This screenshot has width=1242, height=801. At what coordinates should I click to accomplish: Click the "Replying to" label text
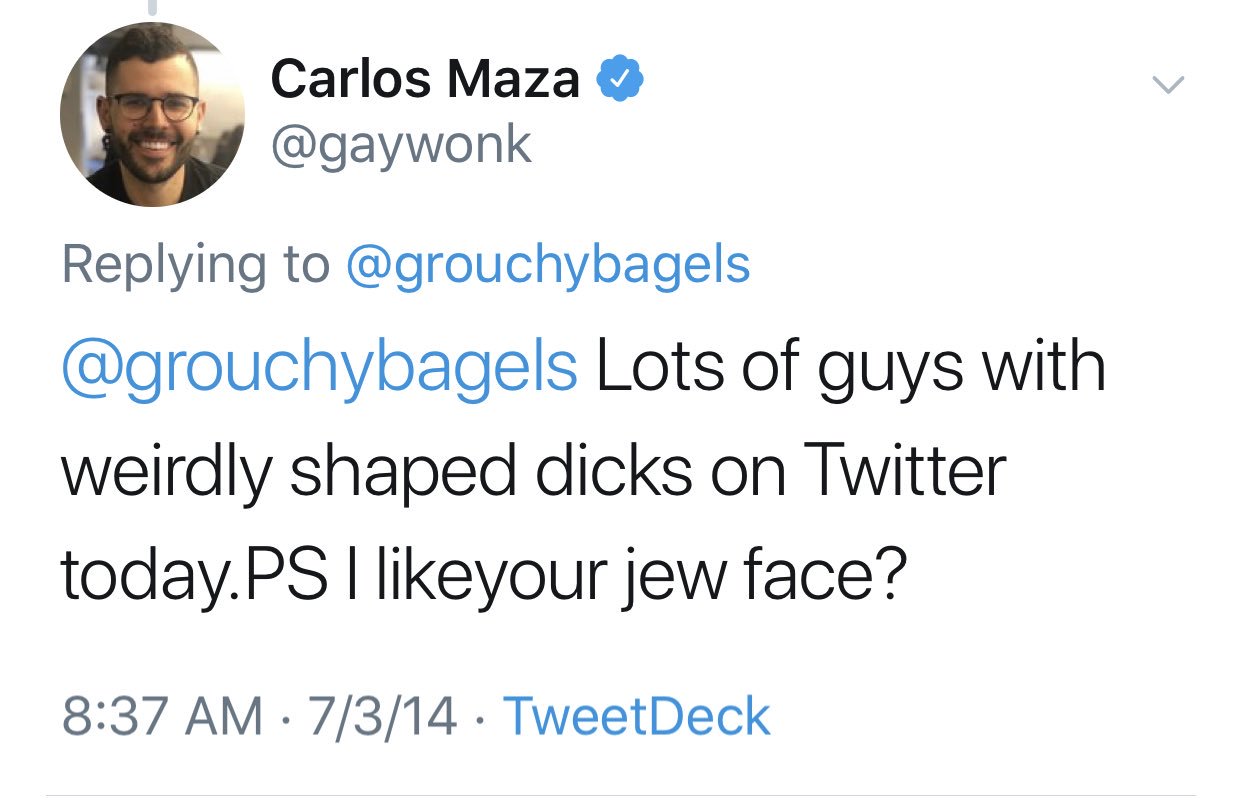tap(195, 264)
